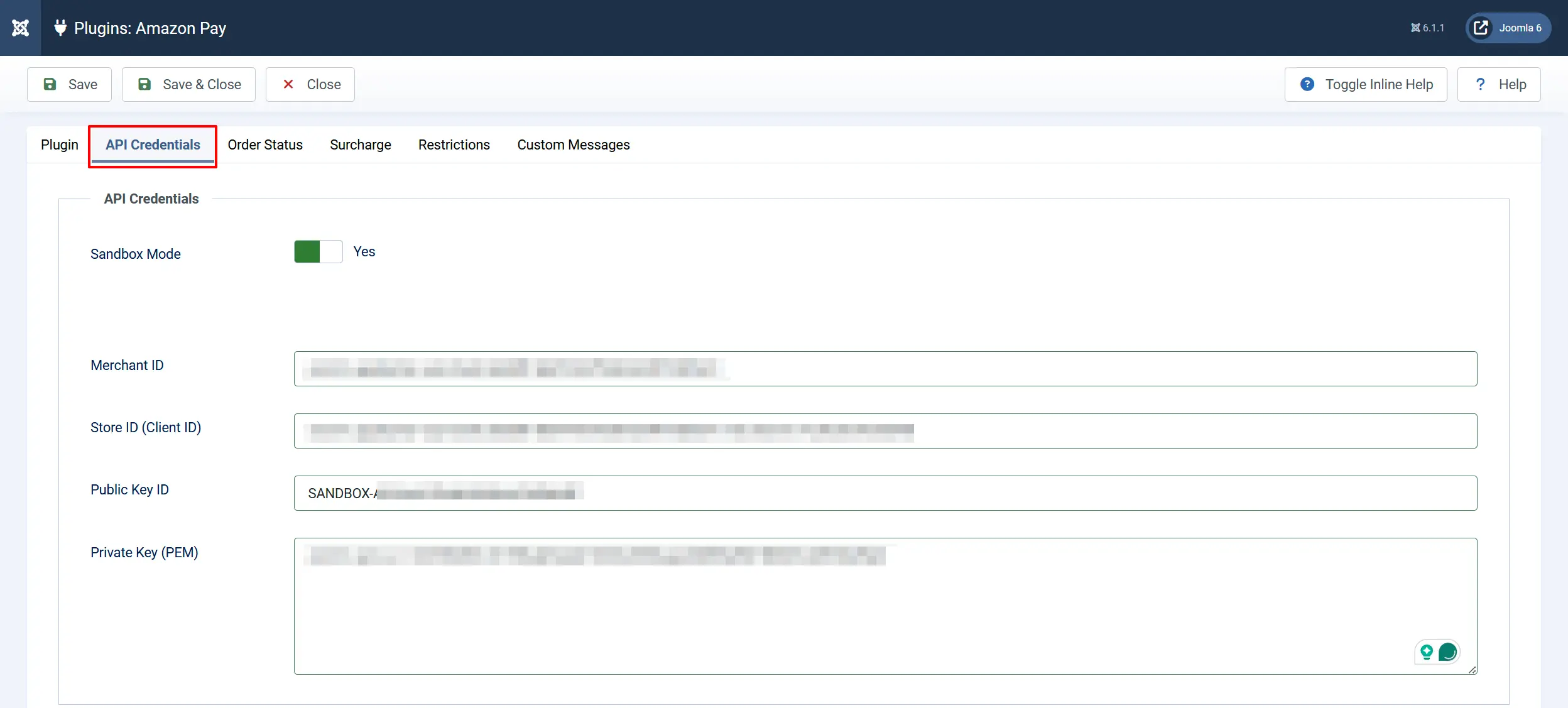
Task: Click the Private Key (PEM) label
Action: tap(144, 552)
